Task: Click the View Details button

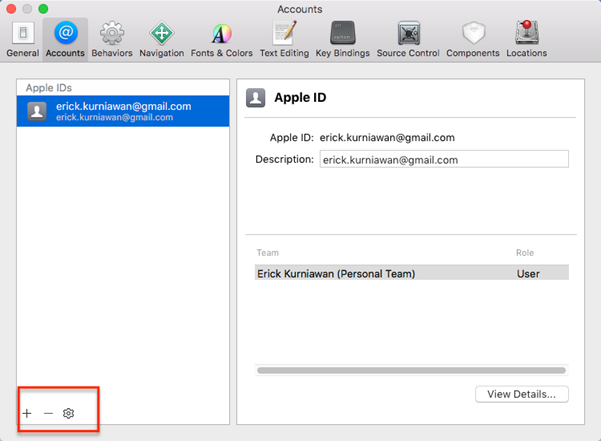Action: (522, 394)
